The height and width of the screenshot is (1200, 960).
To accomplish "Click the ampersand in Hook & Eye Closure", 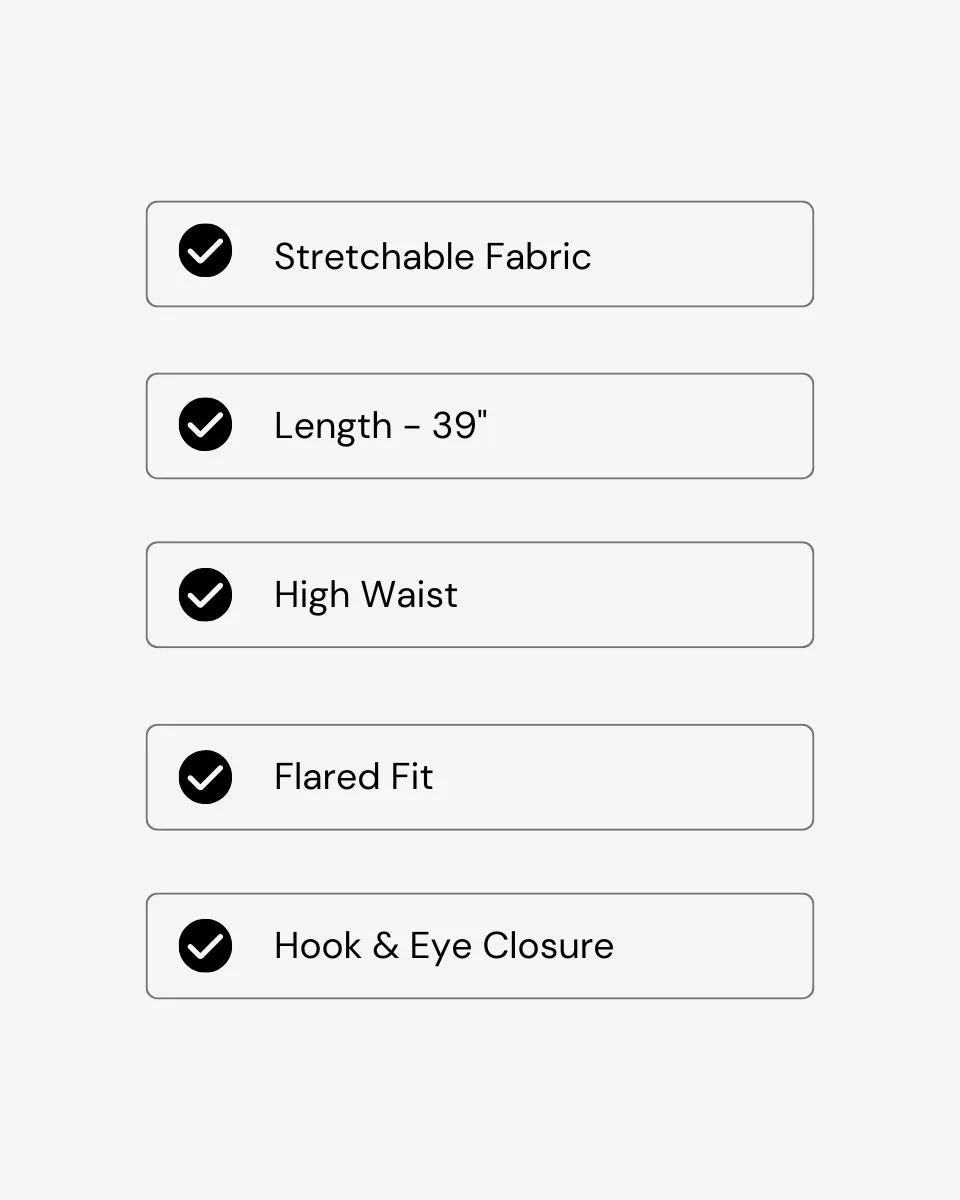I will (386, 946).
